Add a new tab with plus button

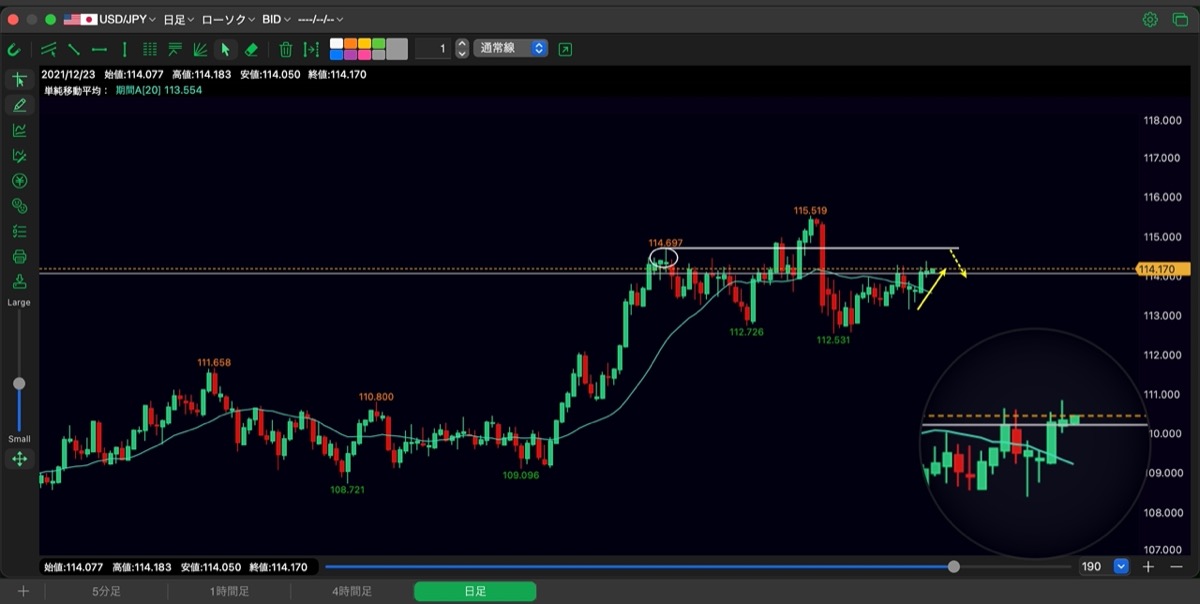coord(23,591)
